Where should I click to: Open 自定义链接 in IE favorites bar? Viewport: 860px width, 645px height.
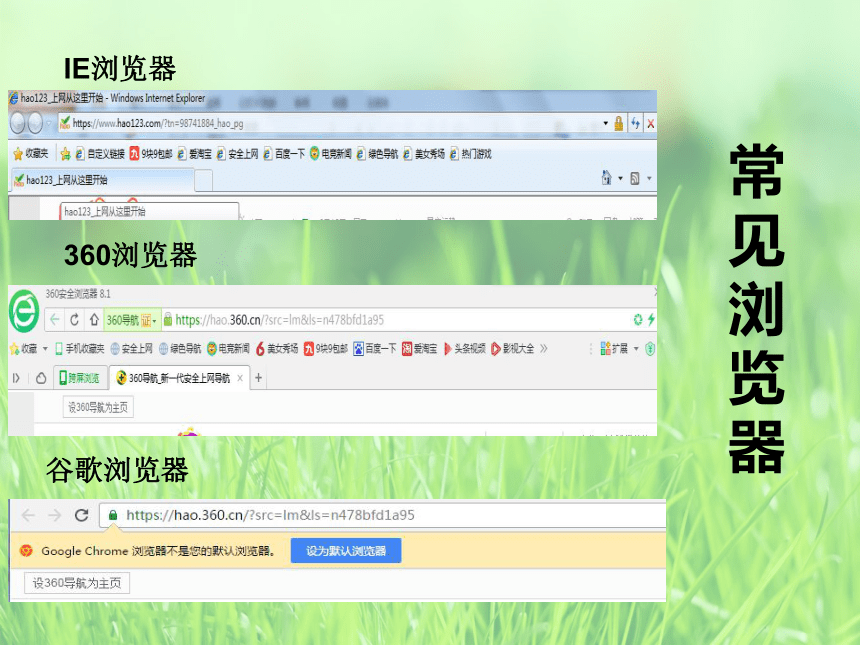100,154
